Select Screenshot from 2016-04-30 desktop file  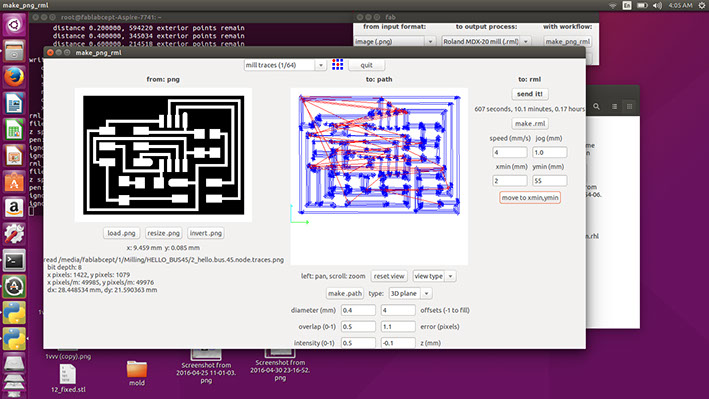coord(280,365)
